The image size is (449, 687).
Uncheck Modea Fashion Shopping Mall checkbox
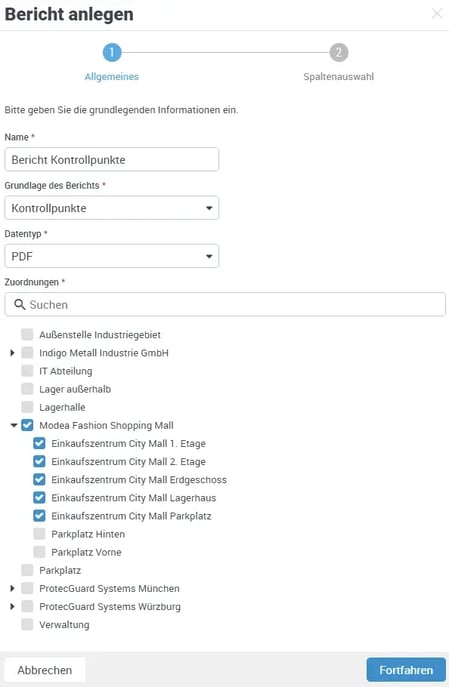[27, 425]
